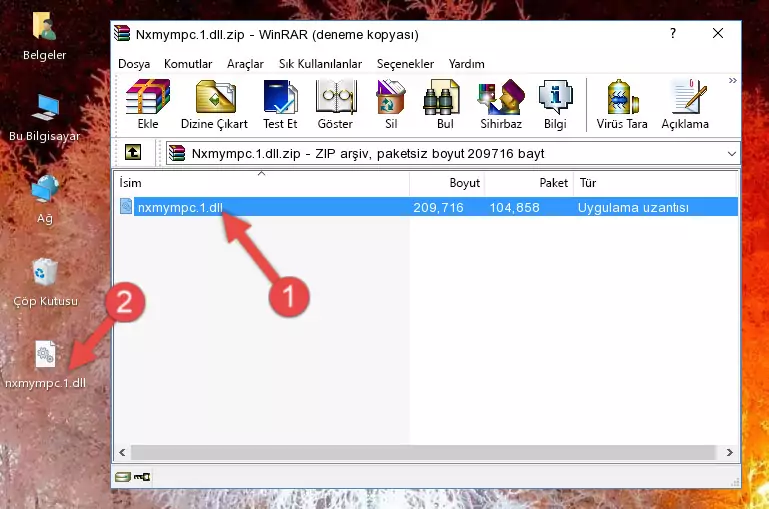The height and width of the screenshot is (509, 769).
Task: Click the horizontal scrollbar track
Action: (x=423, y=453)
